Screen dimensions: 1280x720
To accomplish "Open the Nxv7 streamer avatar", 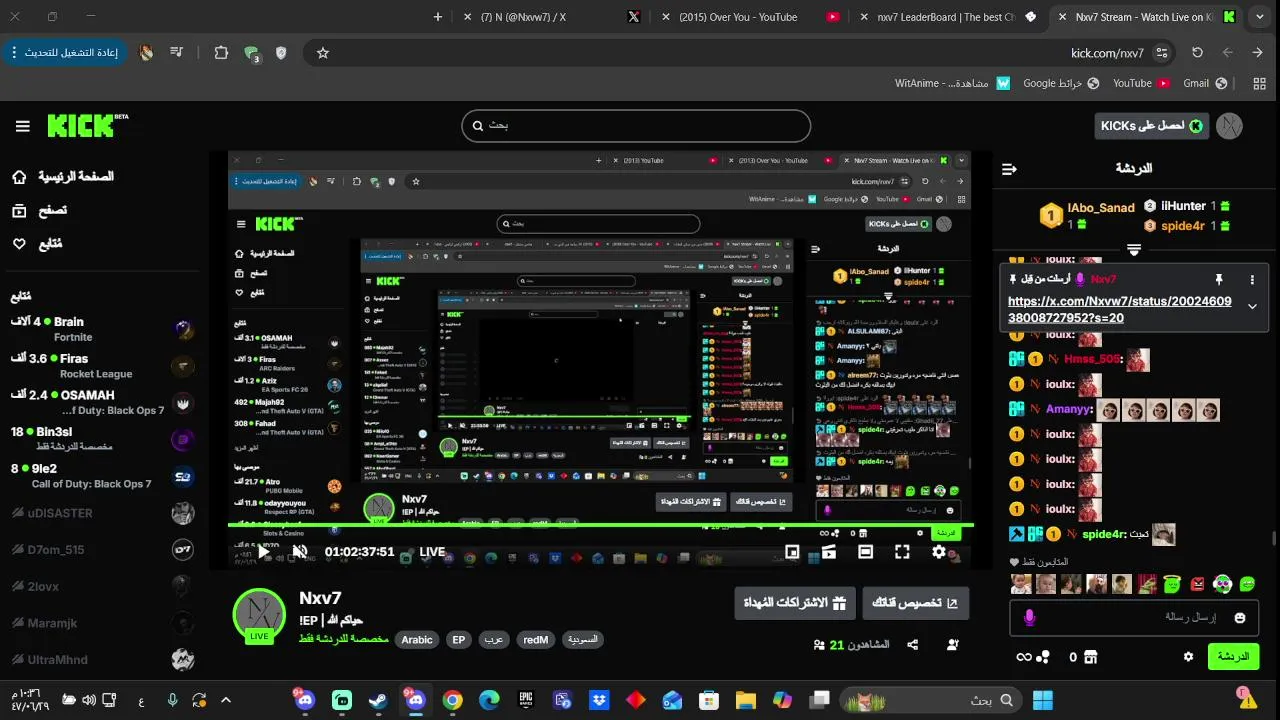I will coord(259,615).
